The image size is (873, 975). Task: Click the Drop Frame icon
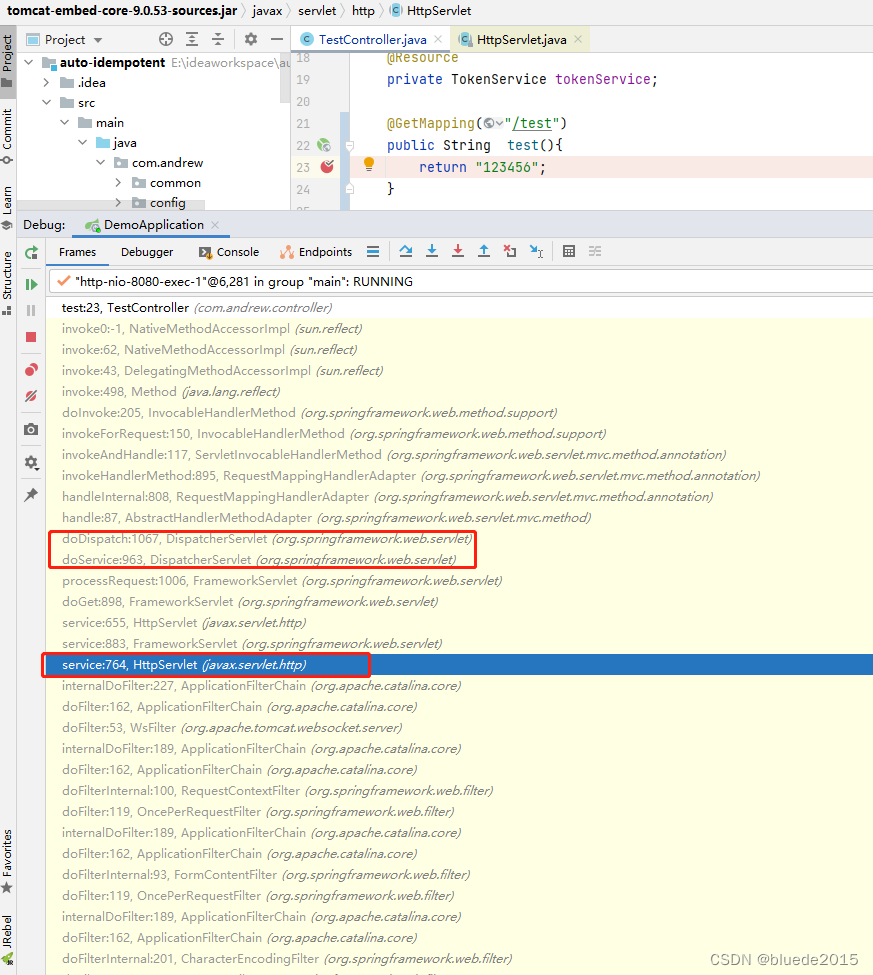(510, 251)
